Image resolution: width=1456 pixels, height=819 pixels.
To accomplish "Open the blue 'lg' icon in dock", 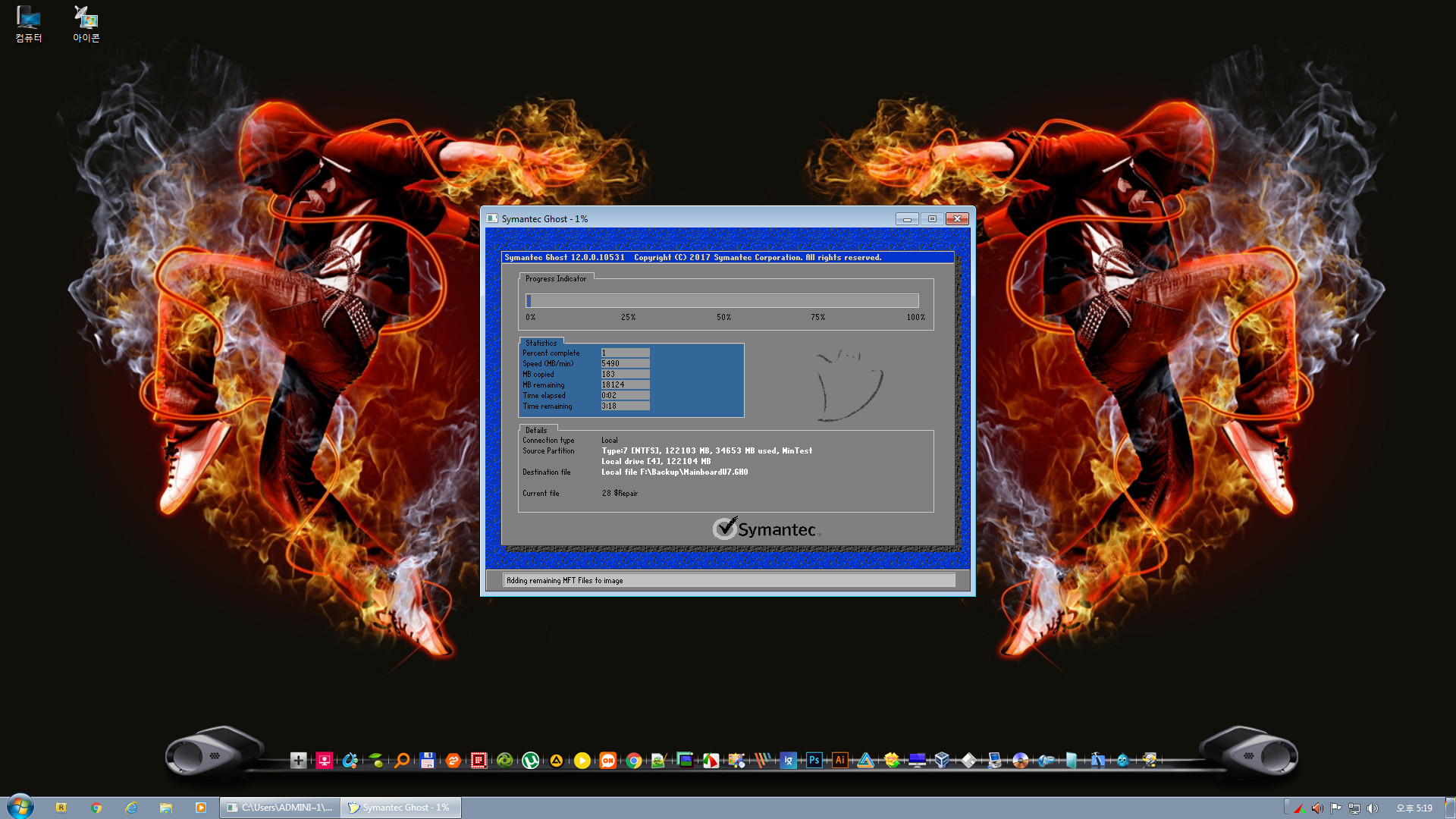I will pyautogui.click(x=789, y=760).
